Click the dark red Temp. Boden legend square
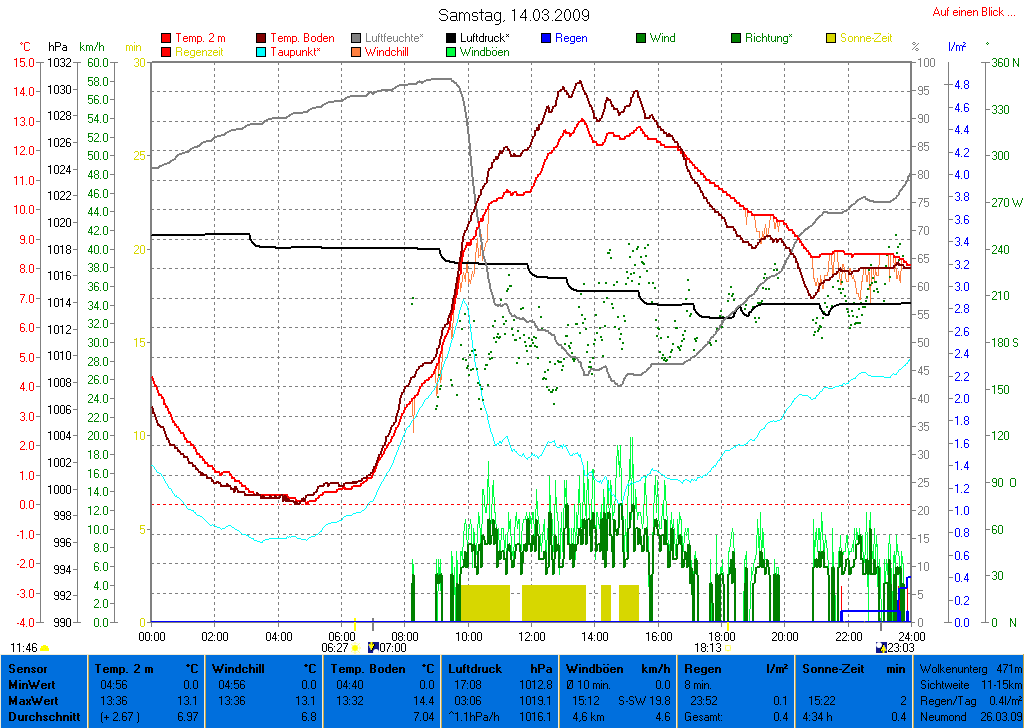This screenshot has width=1024, height=728. click(262, 38)
